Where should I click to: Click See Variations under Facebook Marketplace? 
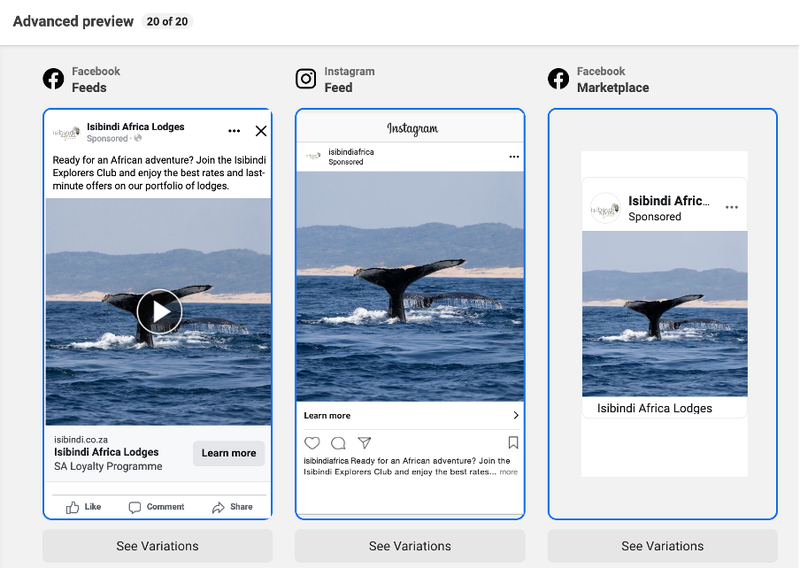click(662, 546)
